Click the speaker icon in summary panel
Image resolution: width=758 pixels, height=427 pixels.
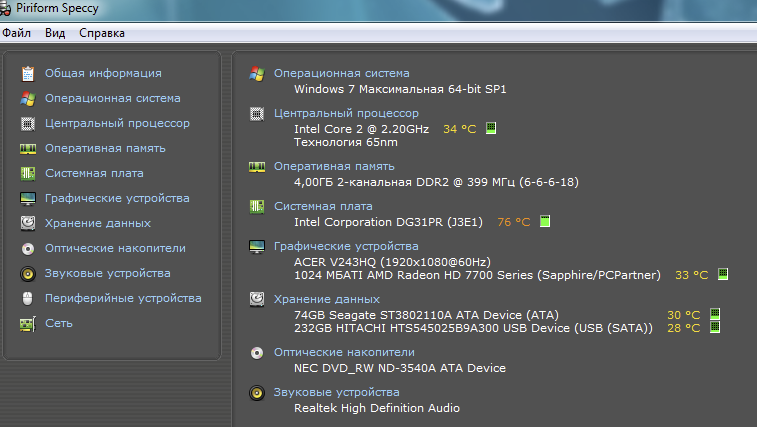click(257, 393)
